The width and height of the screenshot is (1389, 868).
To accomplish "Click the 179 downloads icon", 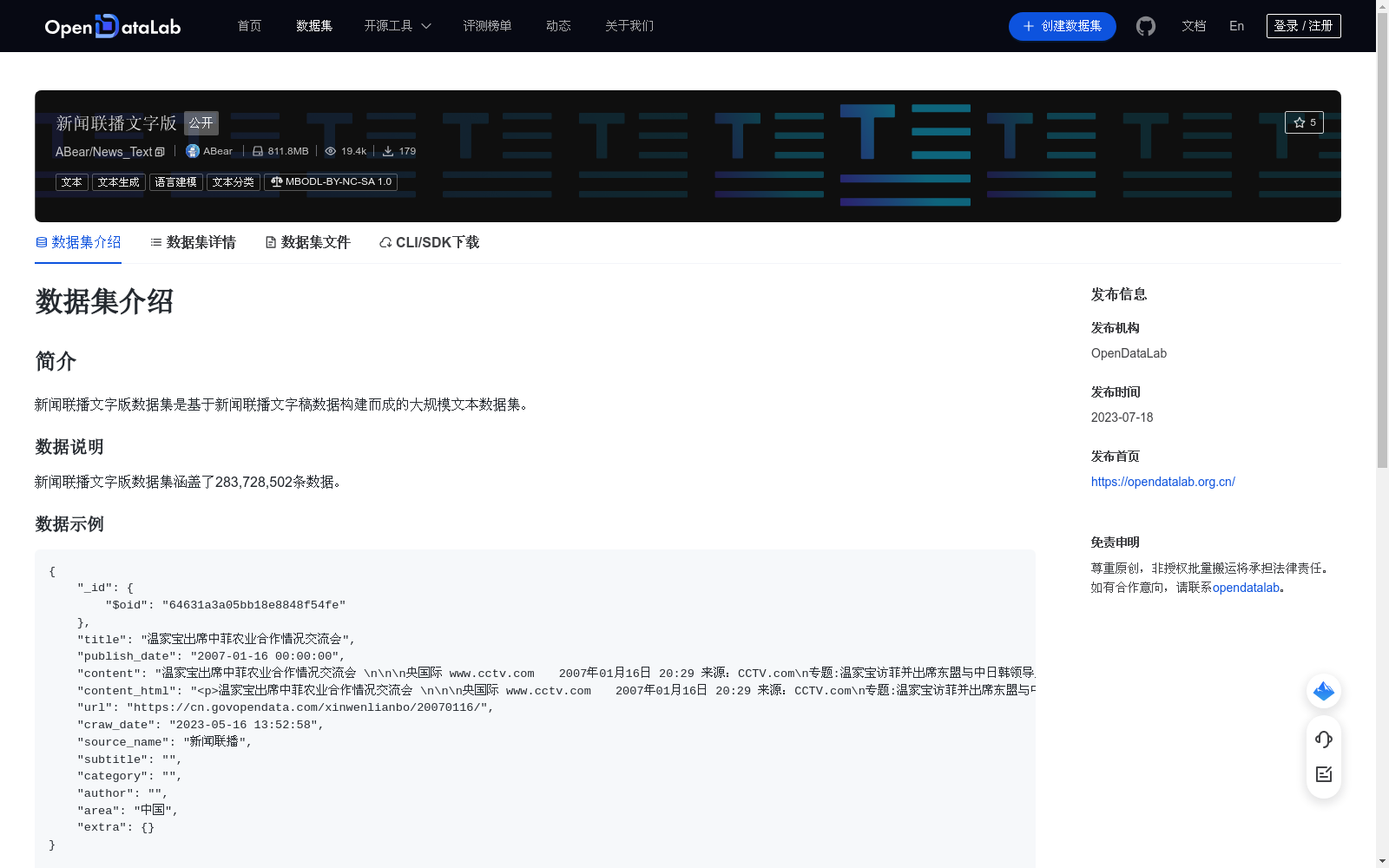I will (x=388, y=151).
